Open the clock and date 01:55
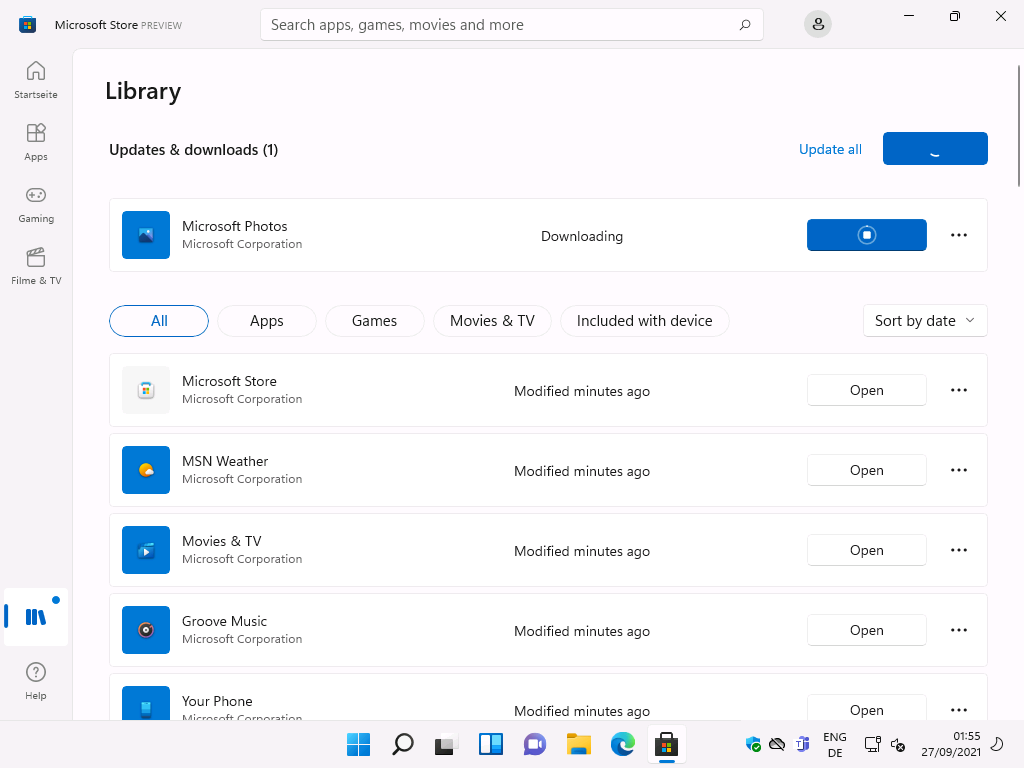1024x768 pixels. pos(951,744)
